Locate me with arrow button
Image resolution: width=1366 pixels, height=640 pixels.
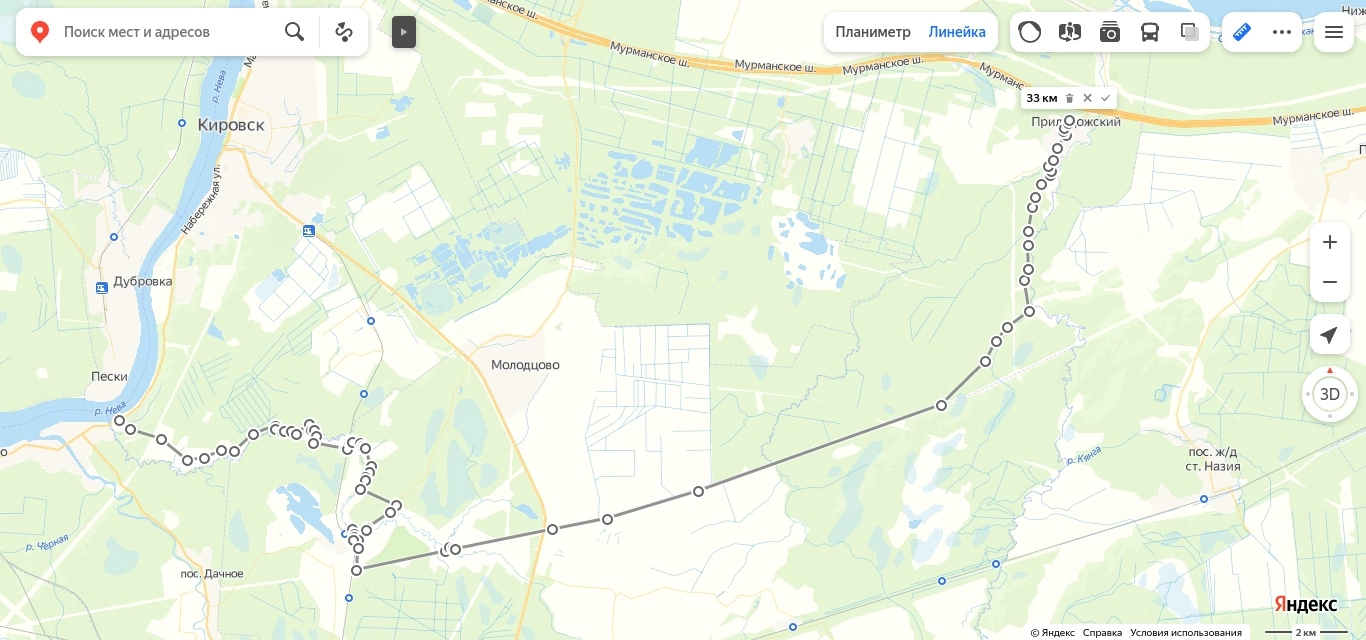pos(1330,334)
